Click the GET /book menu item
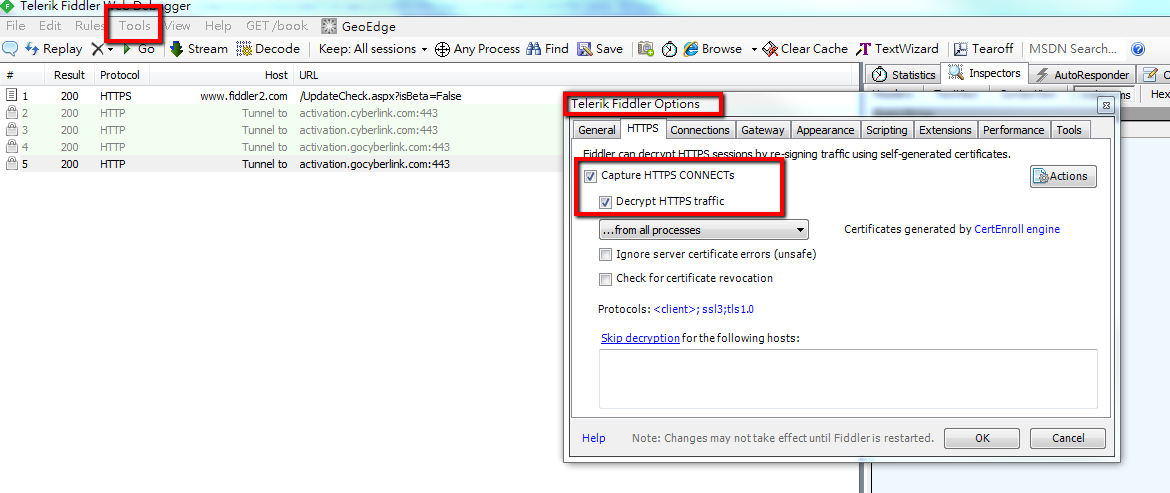This screenshot has width=1170, height=493. 277,26
